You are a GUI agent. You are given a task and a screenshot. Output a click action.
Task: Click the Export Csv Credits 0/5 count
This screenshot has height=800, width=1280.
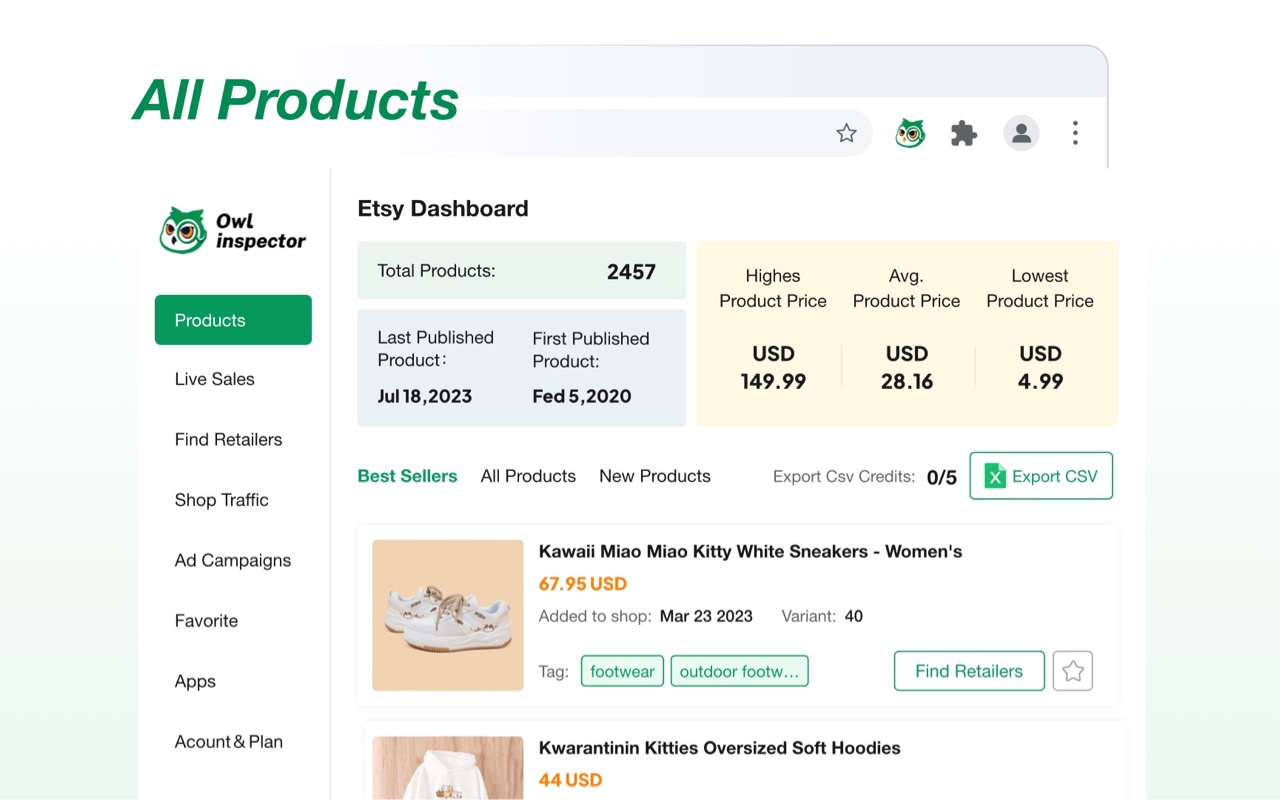pos(942,477)
